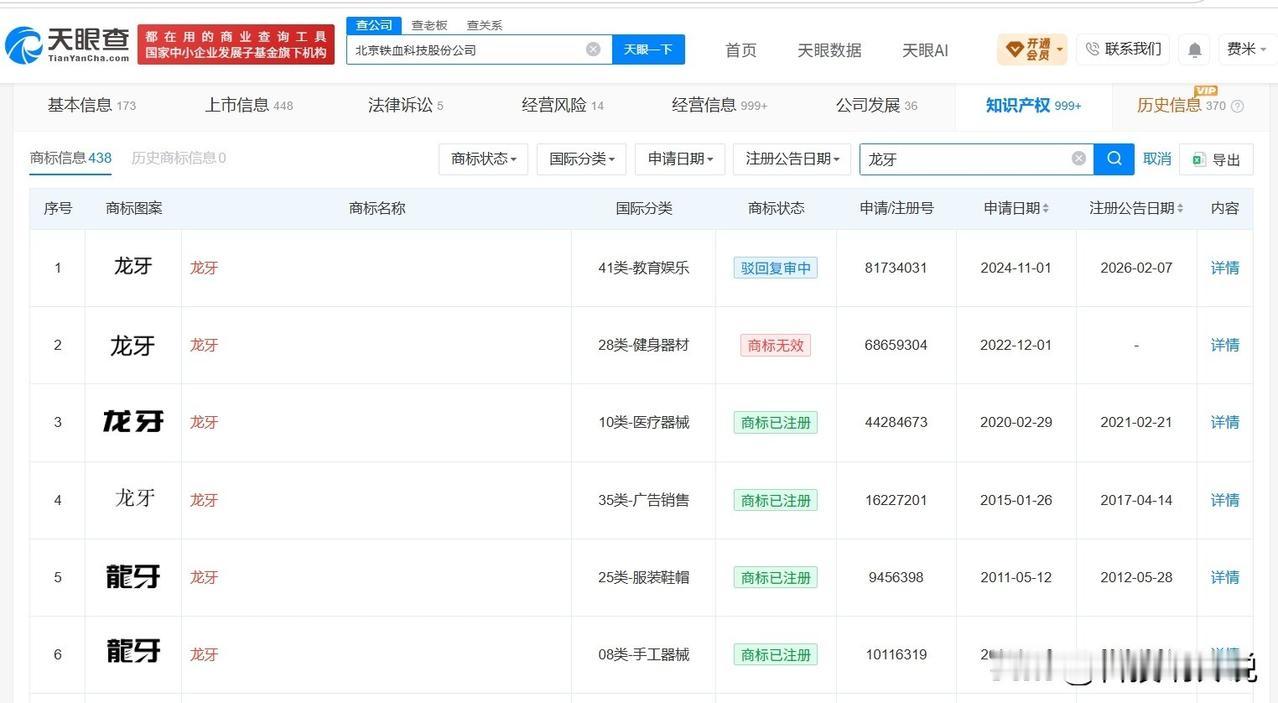Click the 28类-健身器材 classification cell
Image resolution: width=1278 pixels, height=703 pixels.
[644, 345]
